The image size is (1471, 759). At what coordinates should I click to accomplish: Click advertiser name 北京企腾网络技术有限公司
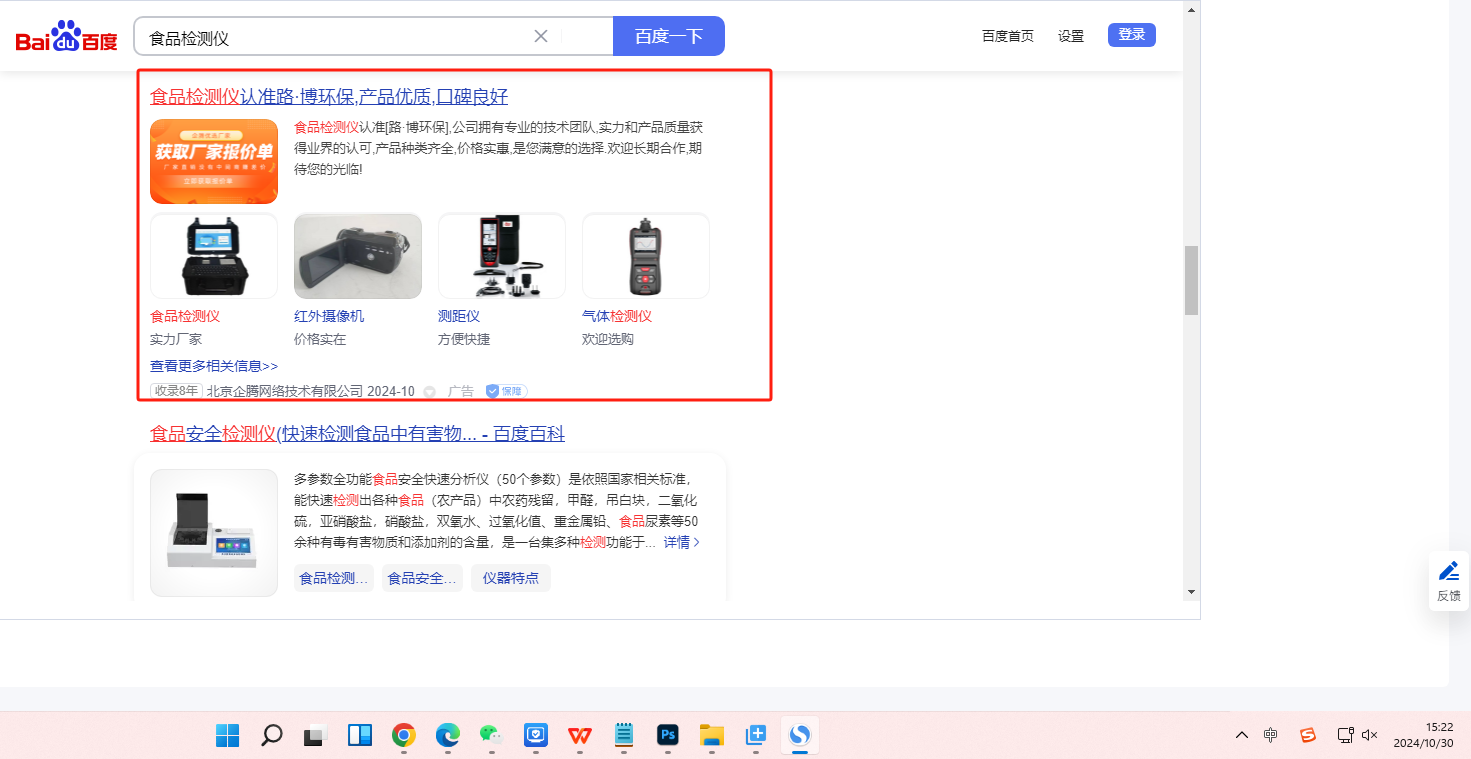point(285,391)
